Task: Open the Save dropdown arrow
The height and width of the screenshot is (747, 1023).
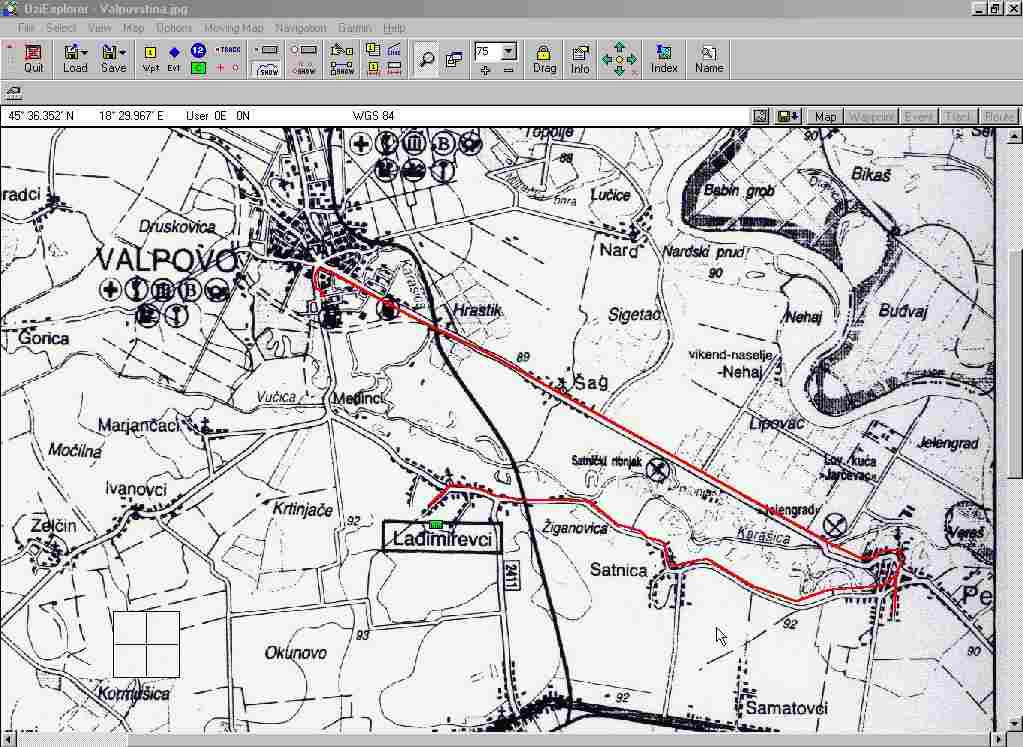Action: click(x=123, y=53)
